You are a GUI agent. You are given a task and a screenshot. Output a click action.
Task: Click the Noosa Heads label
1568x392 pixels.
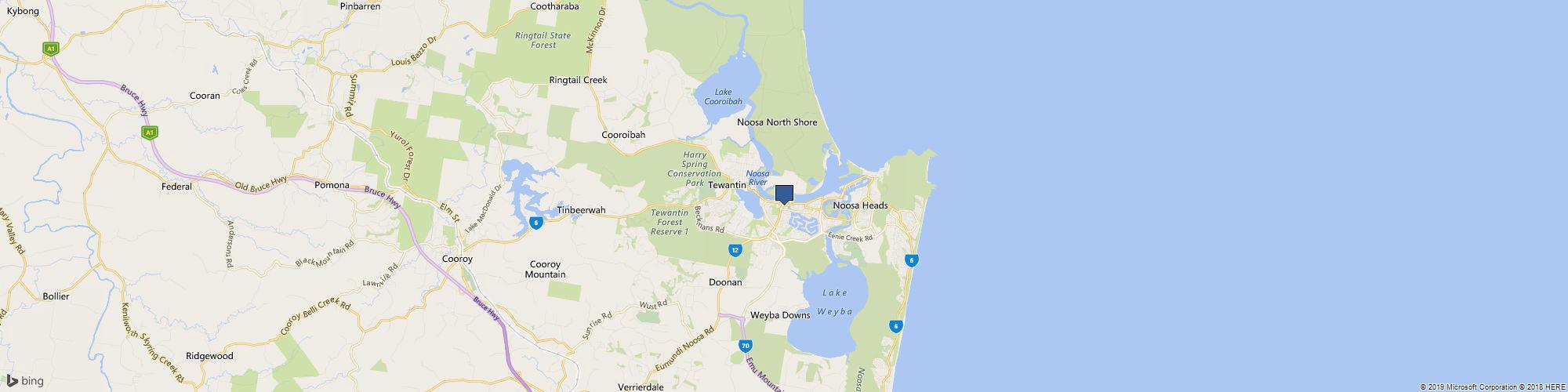[x=861, y=205]
